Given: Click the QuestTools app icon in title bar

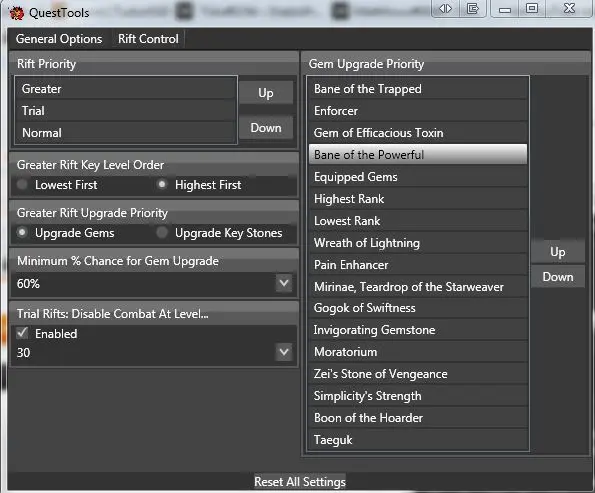Looking at the screenshot, I should (16, 13).
